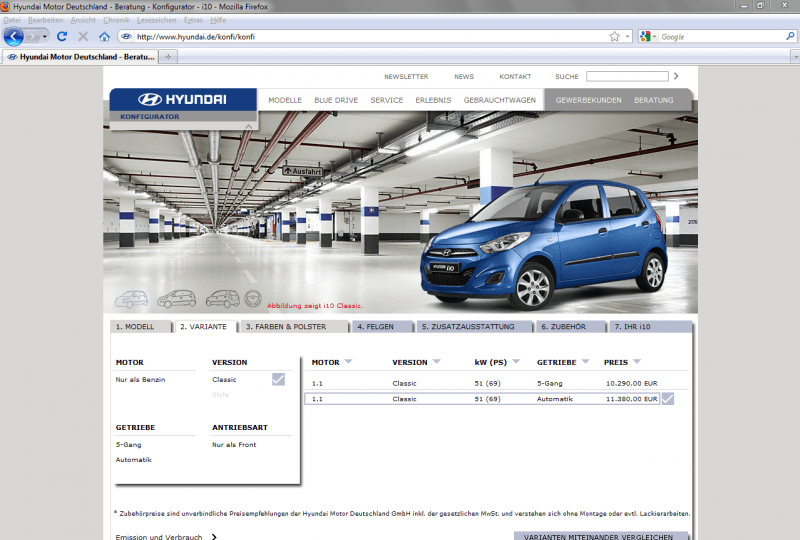The image size is (800, 540).
Task: Select the 5-Gang gearbox filter
Action: point(129,445)
